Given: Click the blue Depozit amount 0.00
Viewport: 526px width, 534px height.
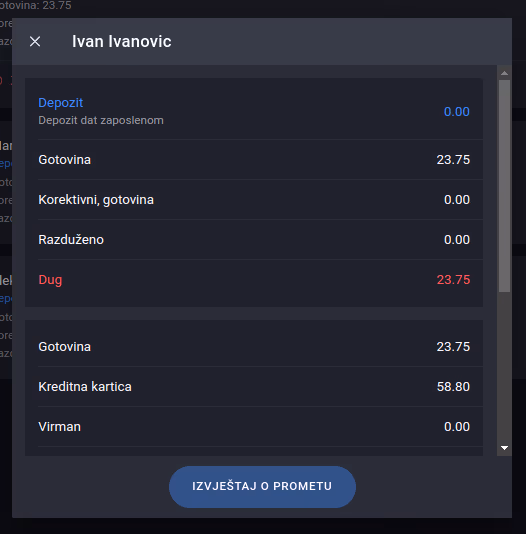Looking at the screenshot, I should click(x=457, y=112).
